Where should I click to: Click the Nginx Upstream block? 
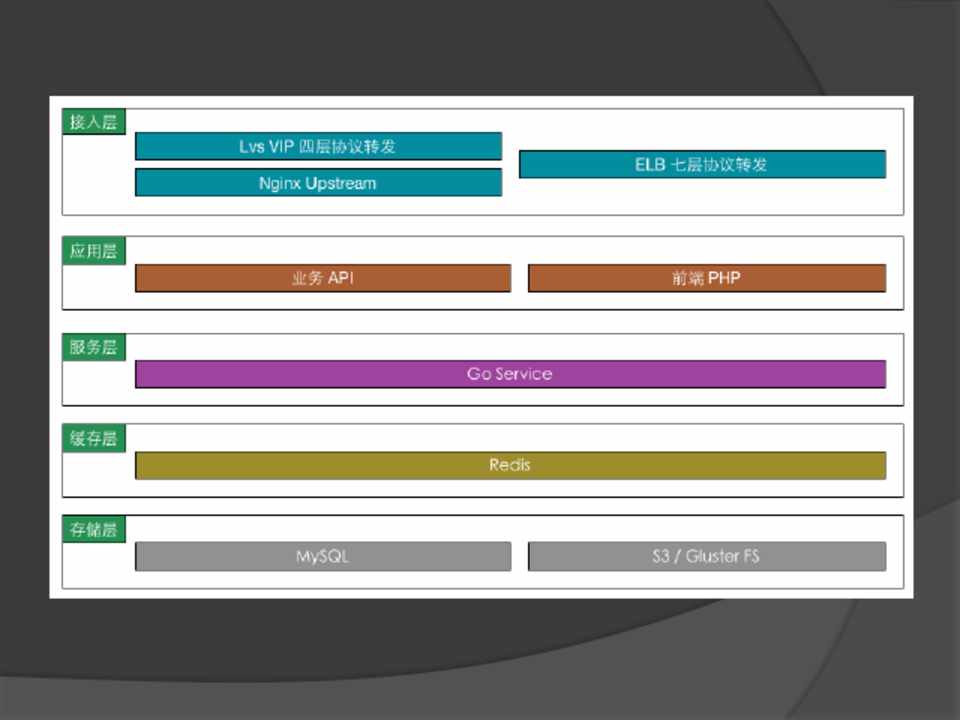(x=318, y=183)
